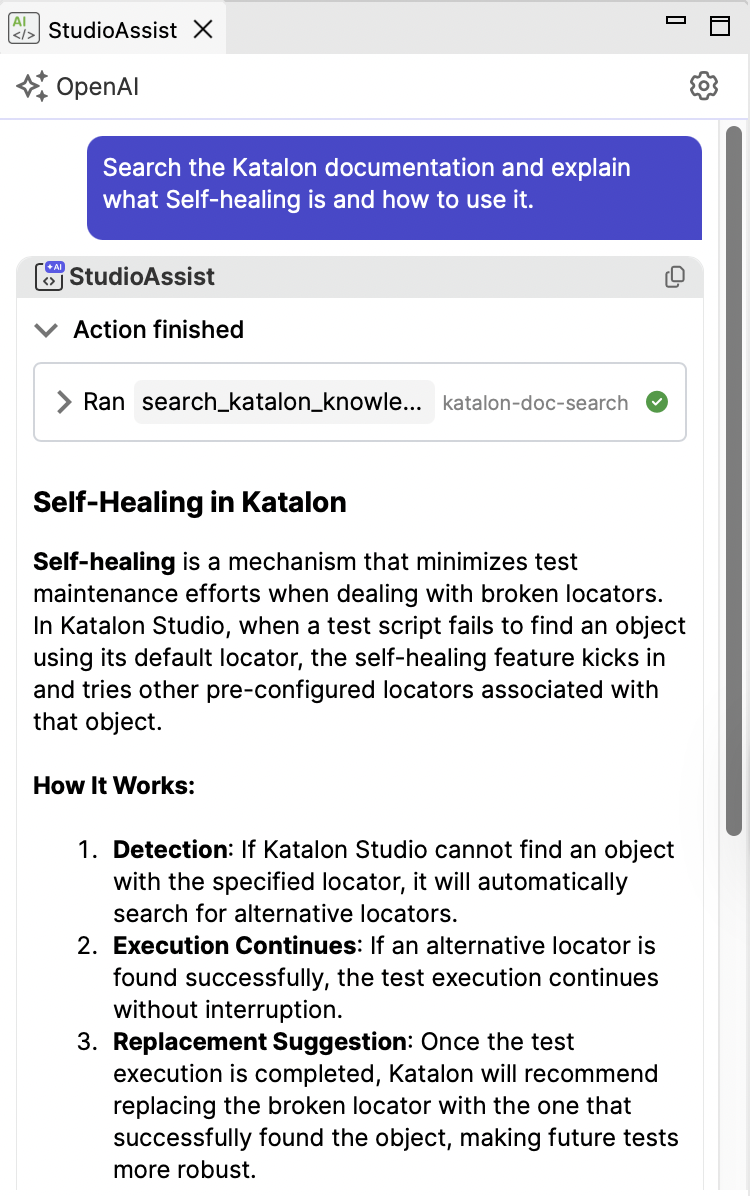Click the OpenAI sparkle icon
This screenshot has width=750, height=1196.
pyautogui.click(x=32, y=86)
